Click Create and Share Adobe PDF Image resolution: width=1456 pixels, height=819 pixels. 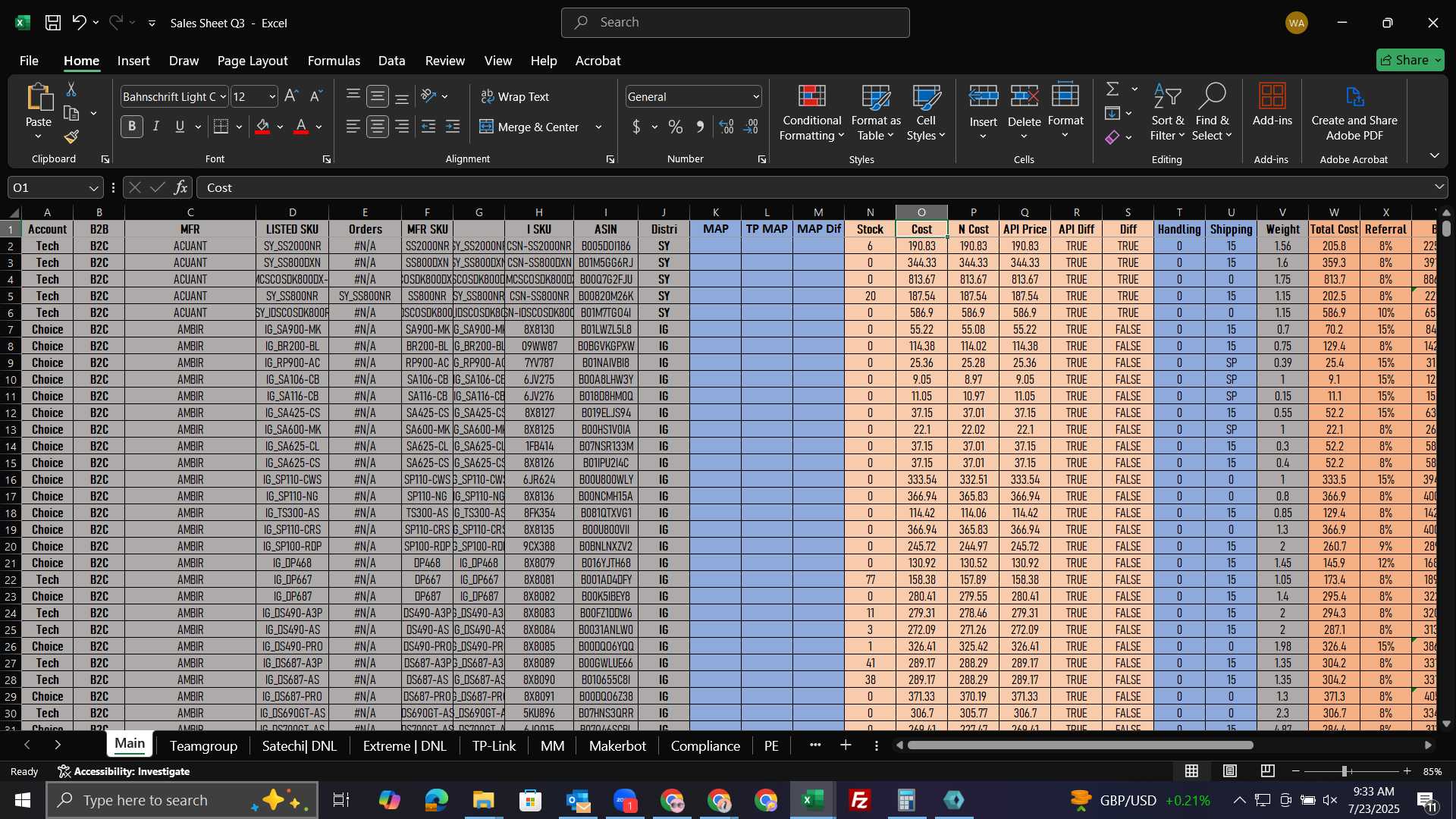tap(1354, 112)
